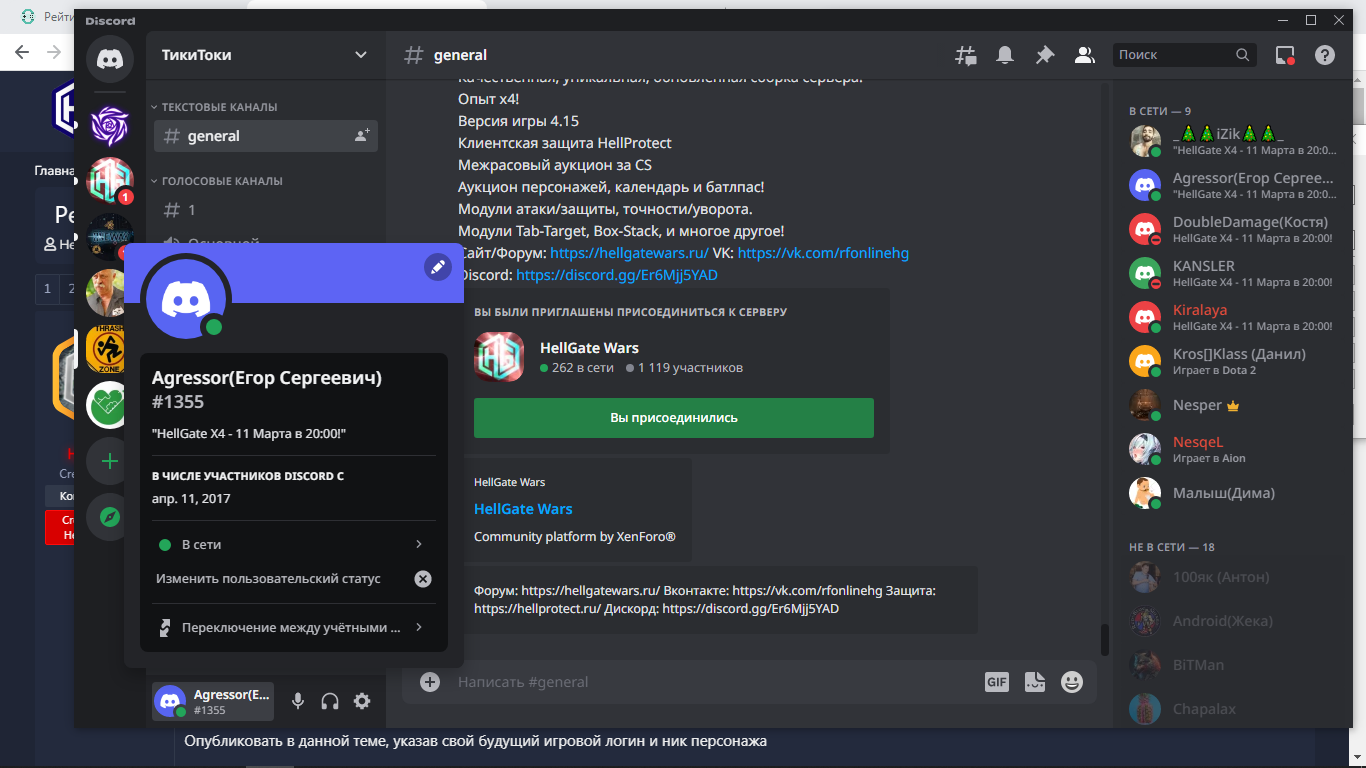Click user panel avatar Agressor #1355
Viewport: 1366px width, 768px height.
coord(169,702)
